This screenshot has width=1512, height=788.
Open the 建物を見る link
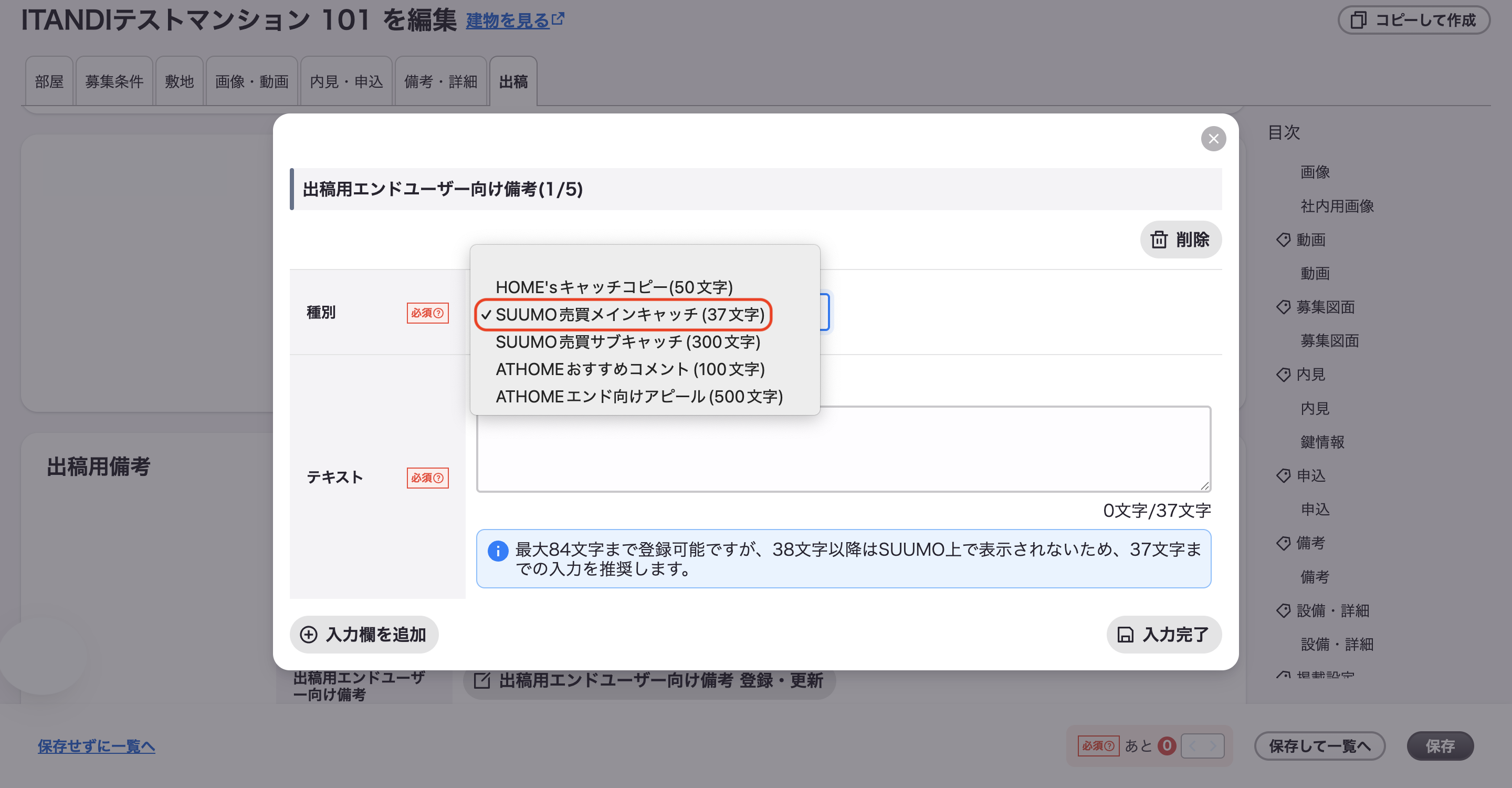508,21
